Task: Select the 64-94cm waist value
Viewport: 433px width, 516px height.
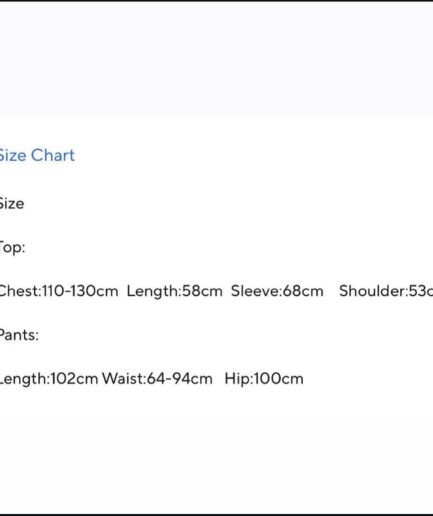Action: (180, 379)
